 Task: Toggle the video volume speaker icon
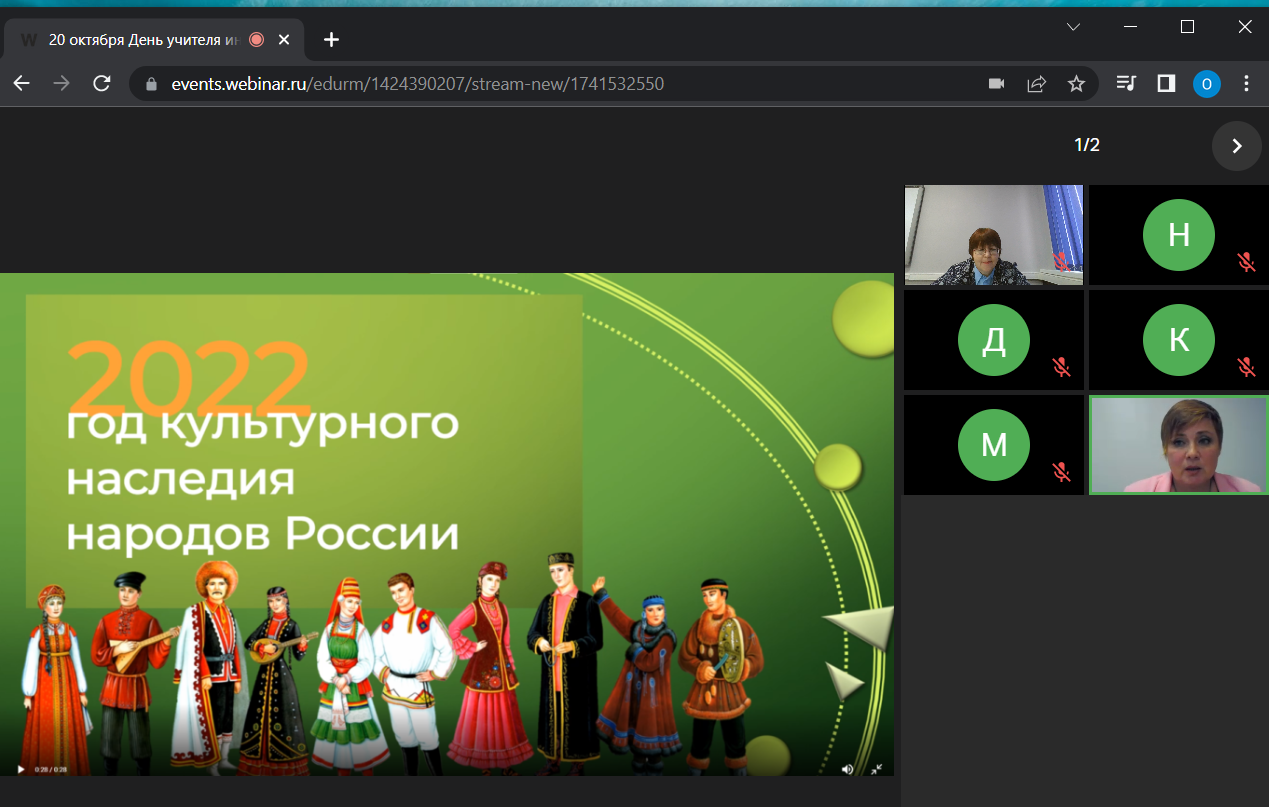pos(848,769)
